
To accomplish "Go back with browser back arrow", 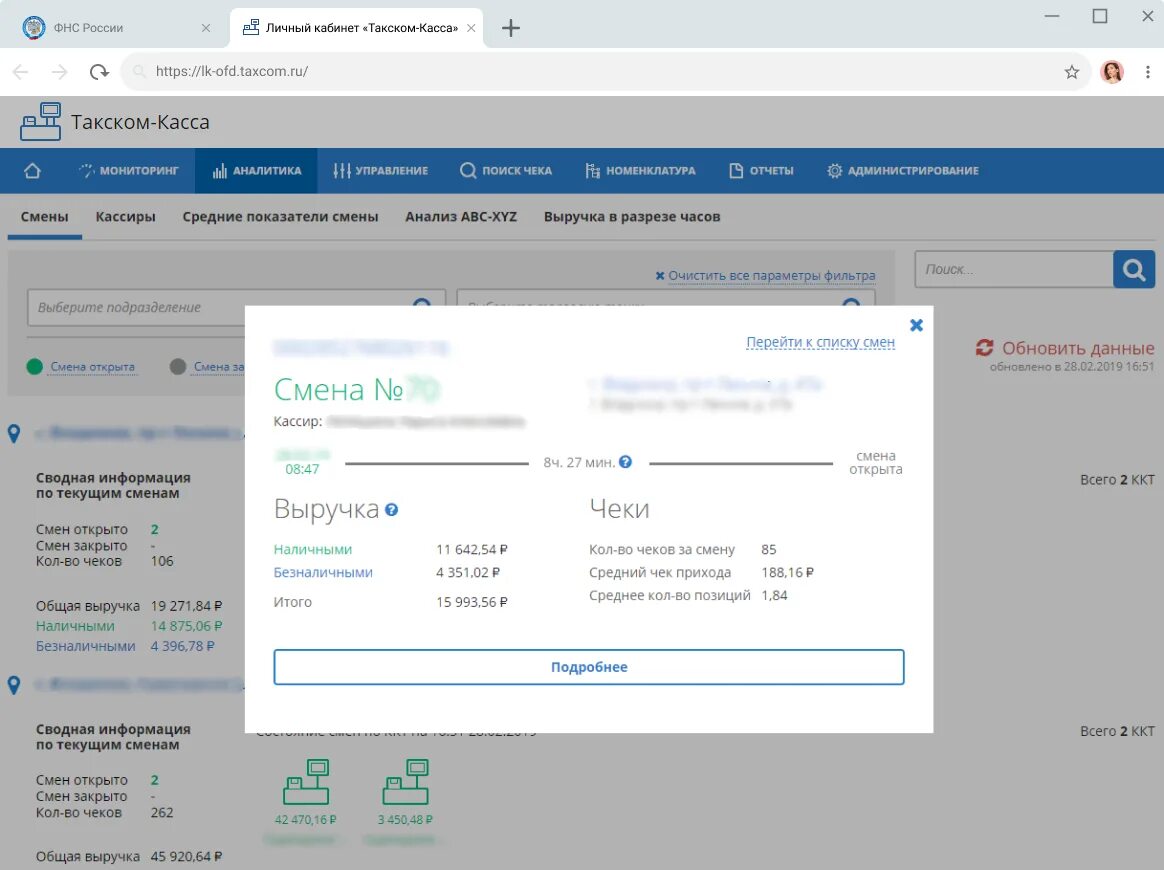I will click(21, 71).
